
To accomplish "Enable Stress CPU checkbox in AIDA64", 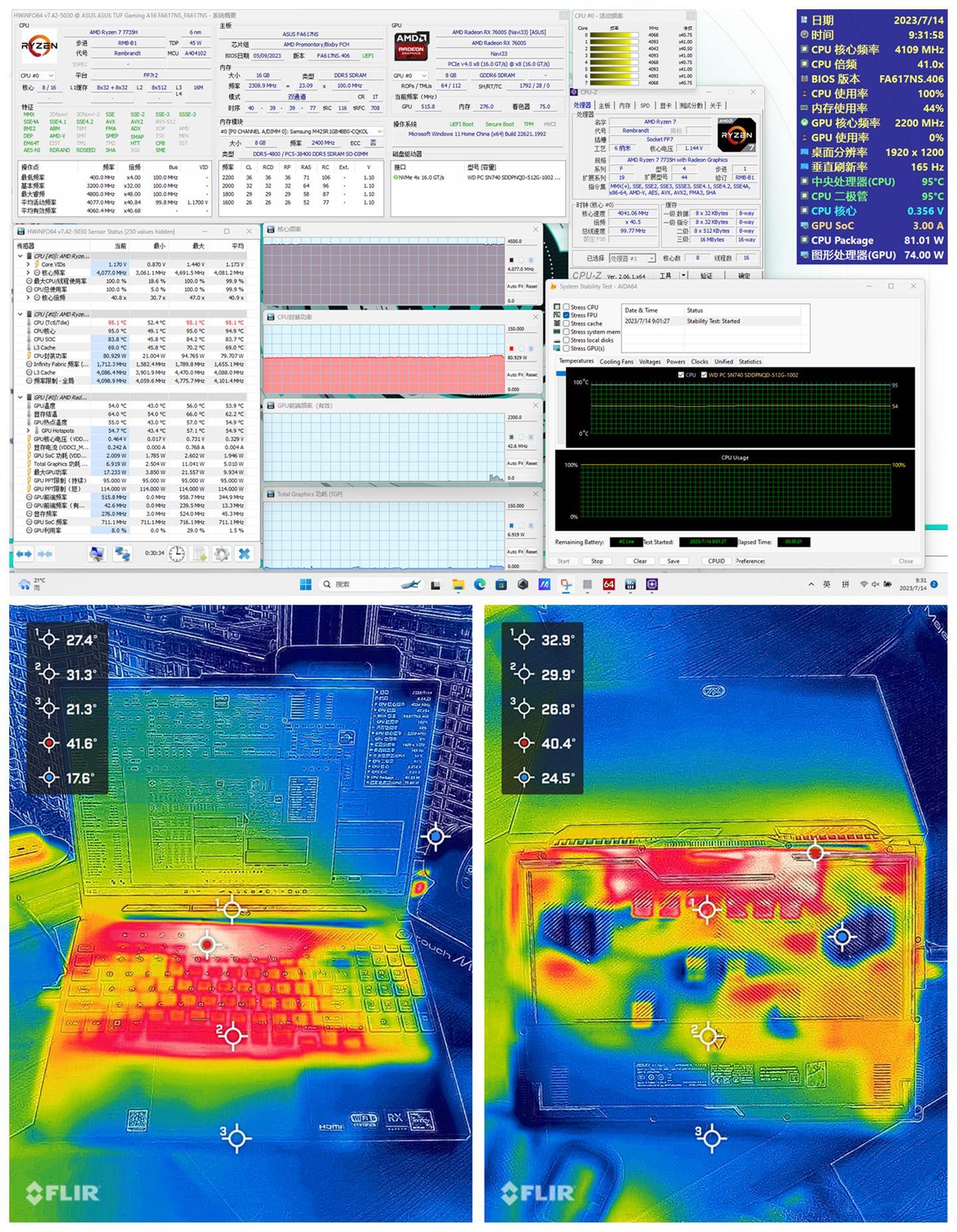I will point(566,307).
